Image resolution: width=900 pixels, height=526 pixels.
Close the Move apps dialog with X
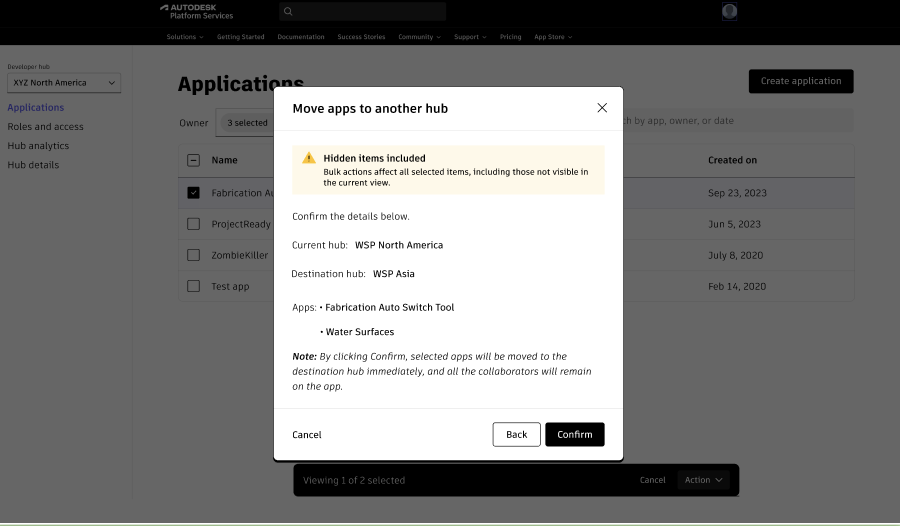pos(602,108)
